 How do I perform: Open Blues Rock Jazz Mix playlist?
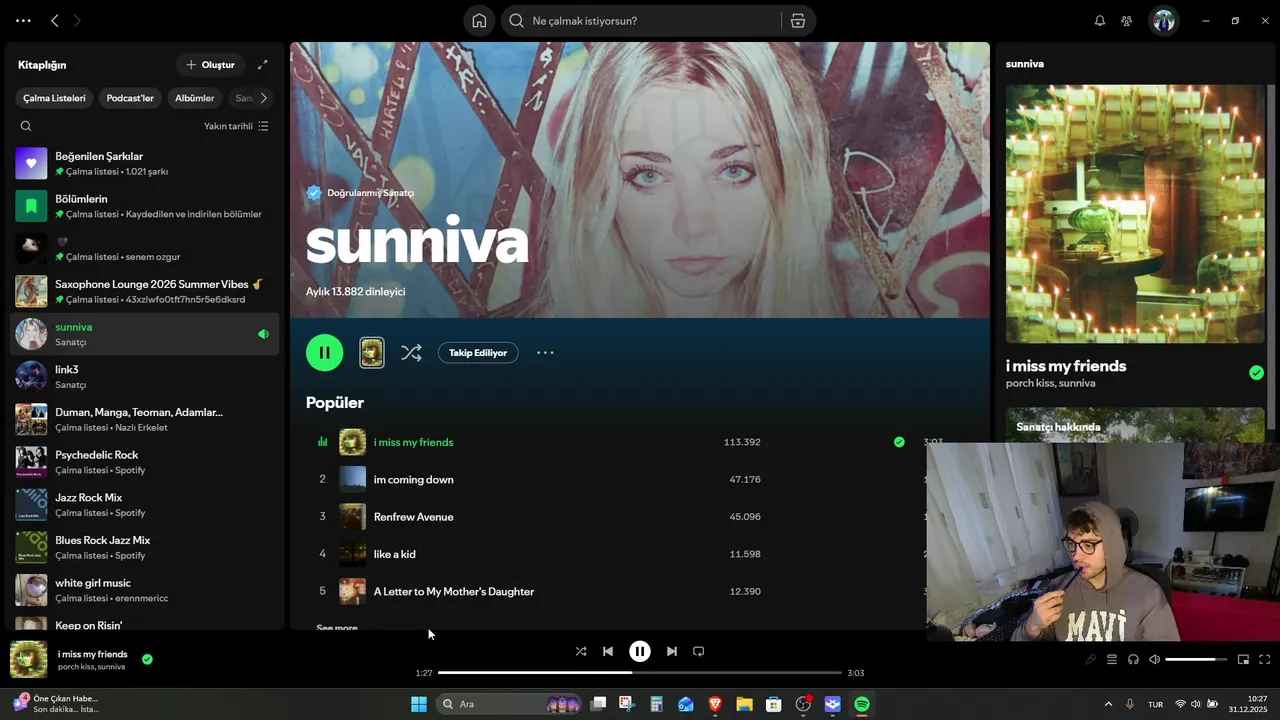(x=145, y=547)
